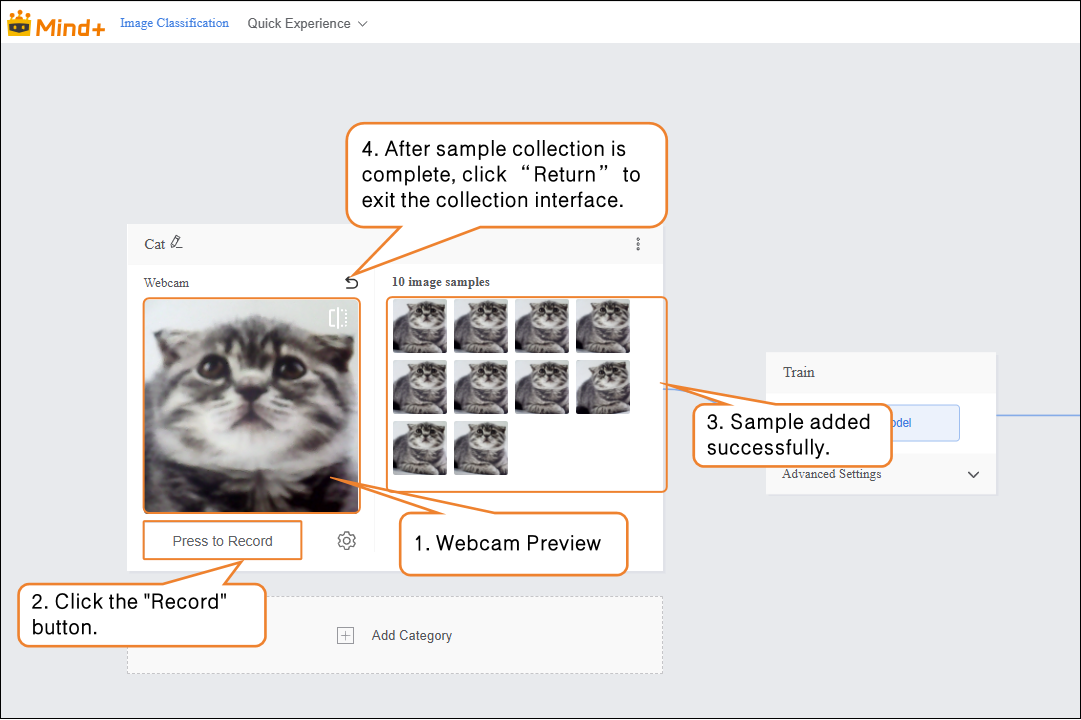This screenshot has height=720, width=1081.
Task: Select the first cat image sample
Action: [x=420, y=326]
